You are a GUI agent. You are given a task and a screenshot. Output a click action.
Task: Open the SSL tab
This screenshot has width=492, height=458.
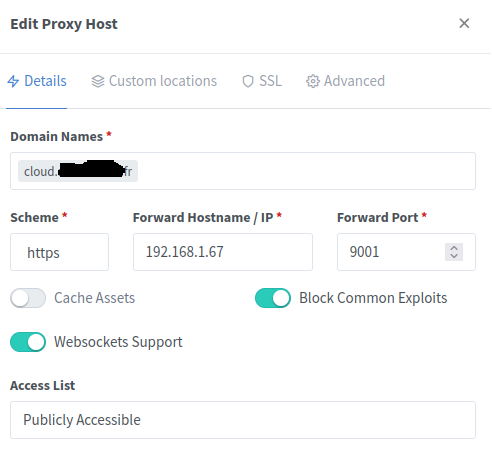[262, 81]
